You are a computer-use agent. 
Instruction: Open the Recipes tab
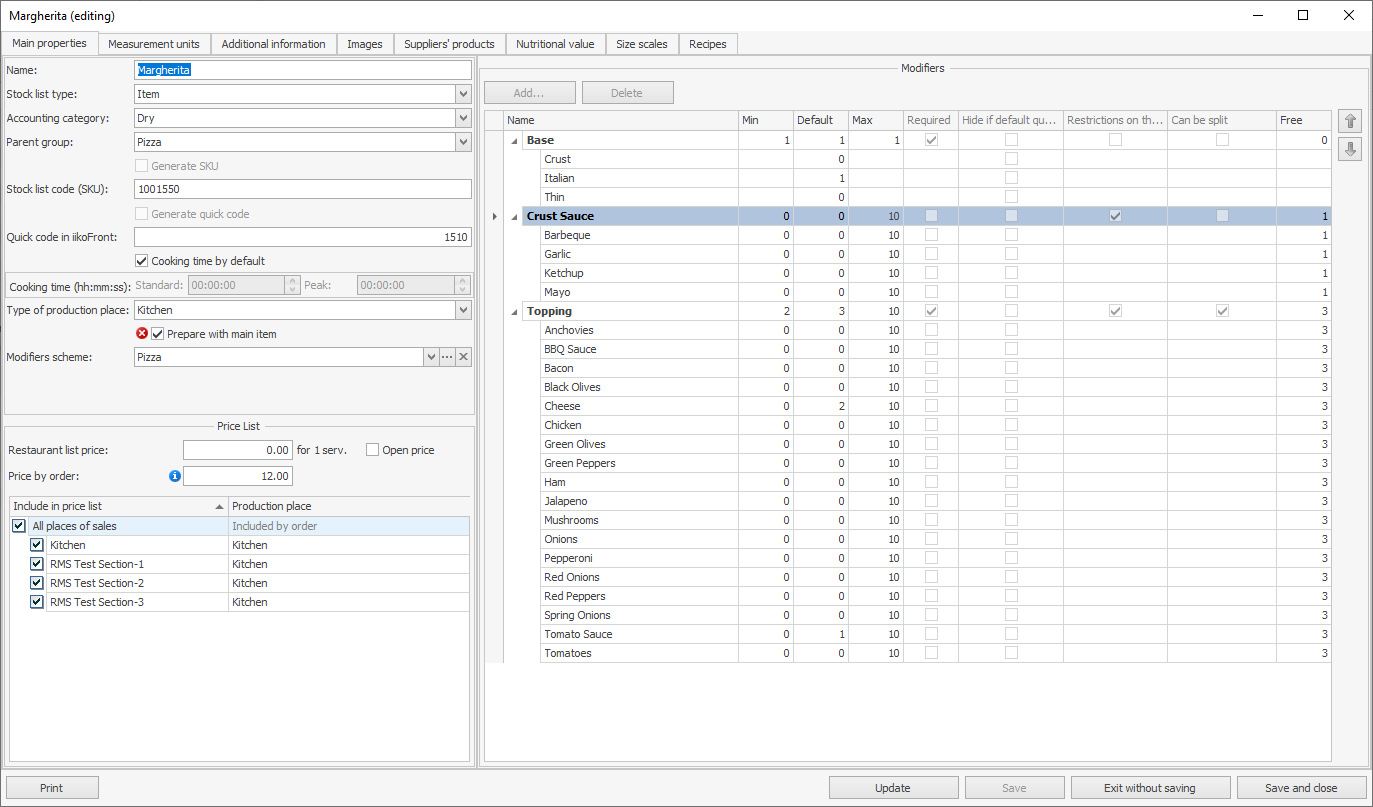pos(708,44)
